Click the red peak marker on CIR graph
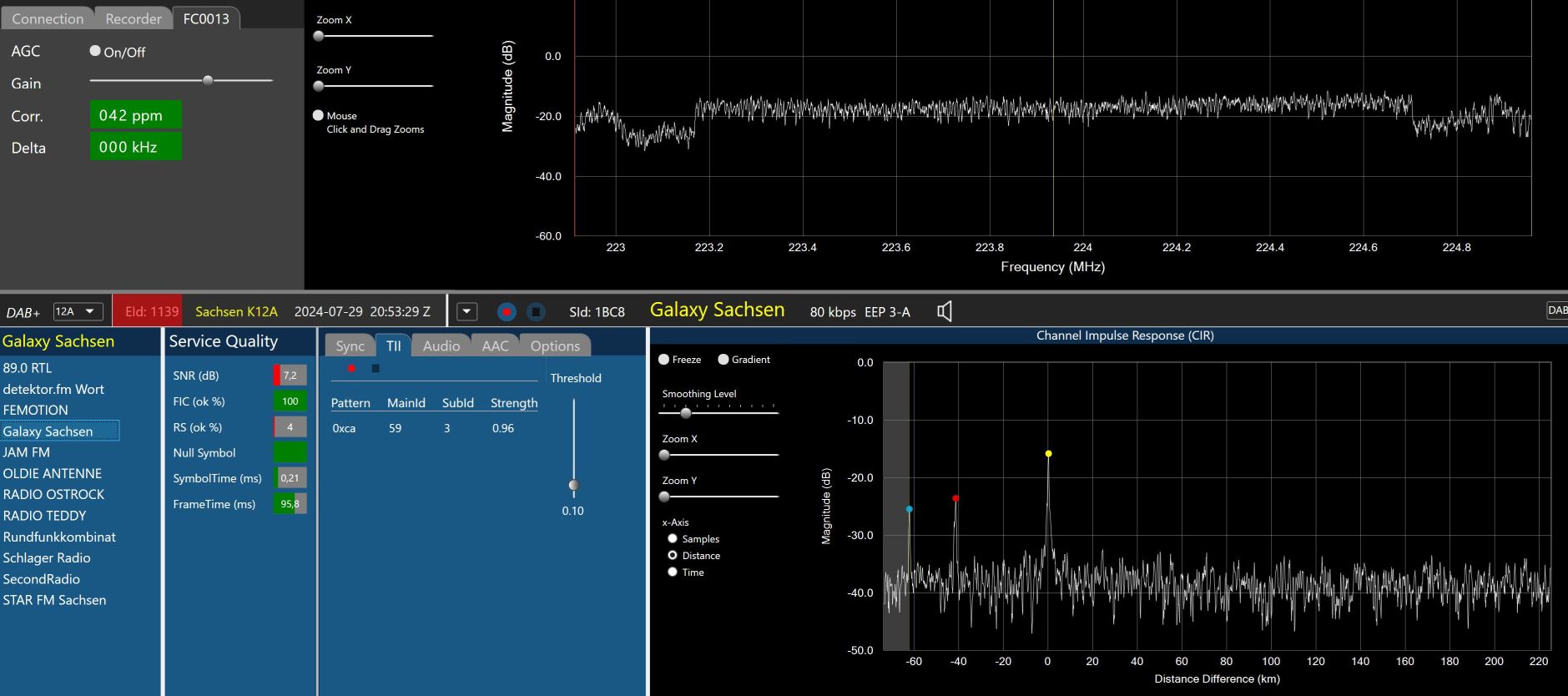The height and width of the screenshot is (696, 1568). (955, 498)
